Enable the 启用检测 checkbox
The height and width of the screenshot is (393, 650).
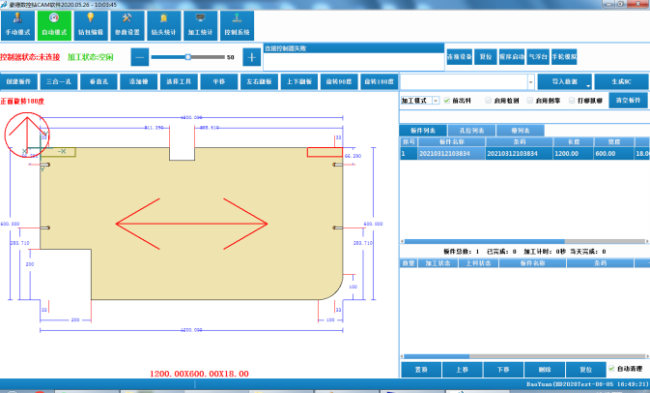tap(488, 100)
